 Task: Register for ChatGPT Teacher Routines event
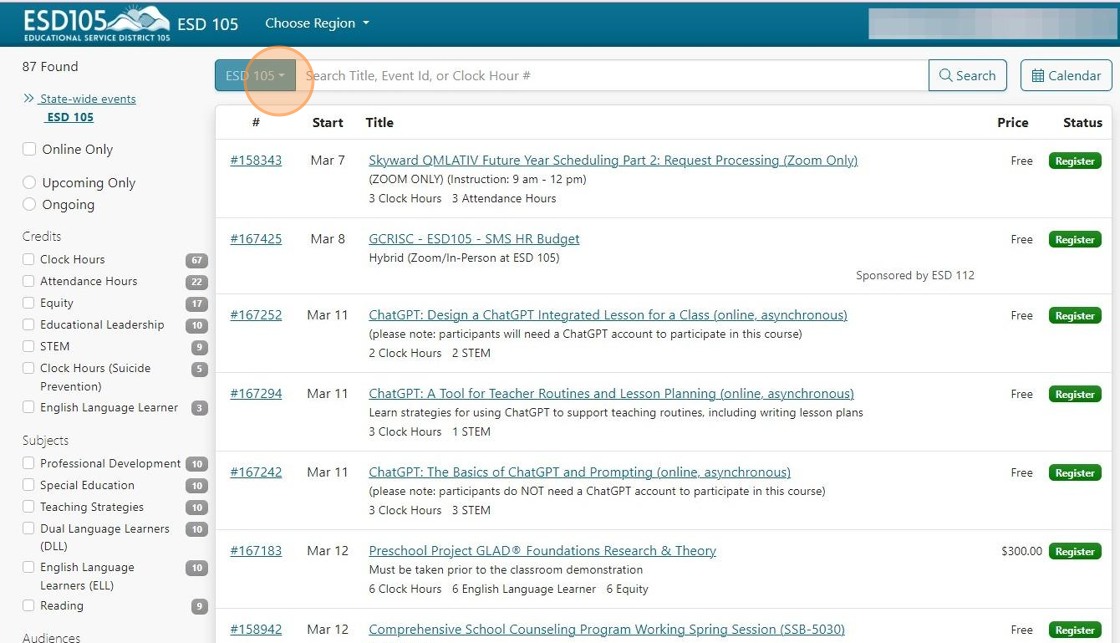1074,394
